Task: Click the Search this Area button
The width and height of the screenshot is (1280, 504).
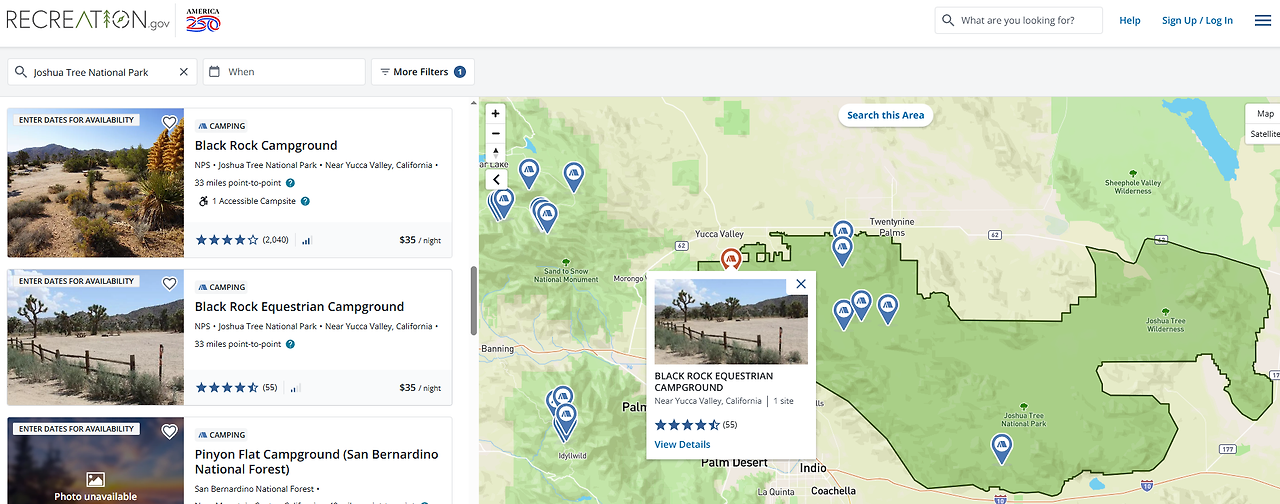Action: coord(885,115)
